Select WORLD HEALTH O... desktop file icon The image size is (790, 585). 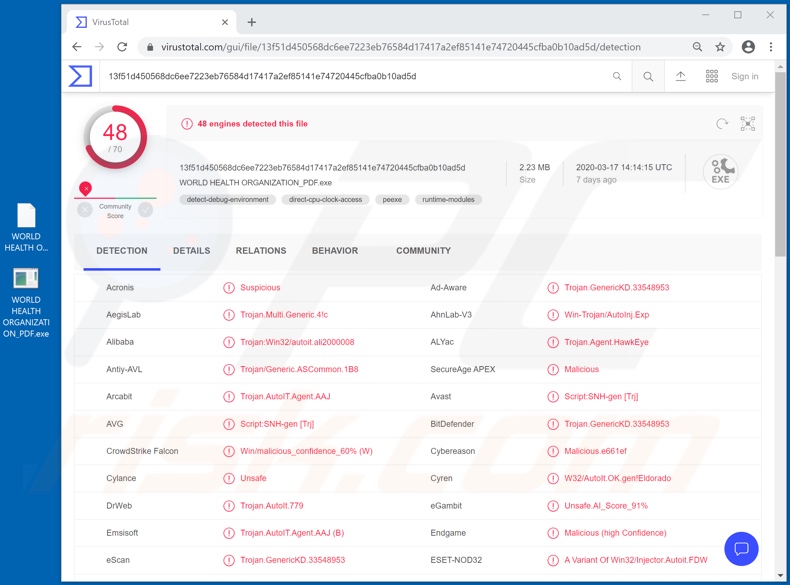click(26, 227)
